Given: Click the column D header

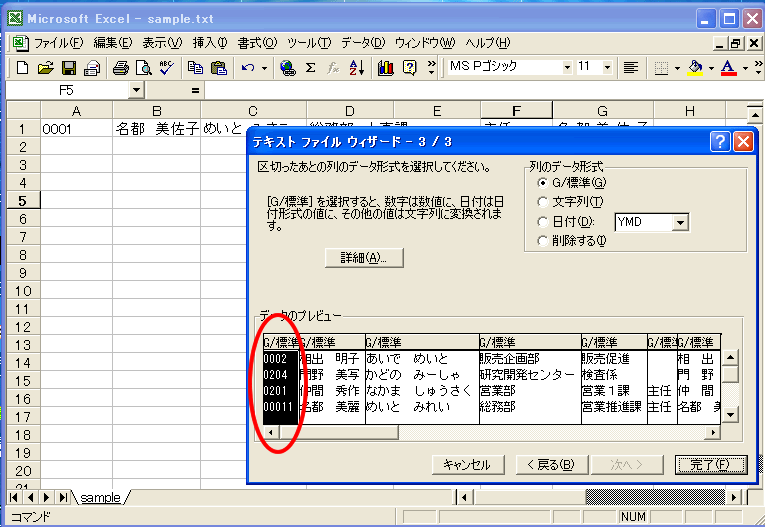Looking at the screenshot, I should point(349,111).
